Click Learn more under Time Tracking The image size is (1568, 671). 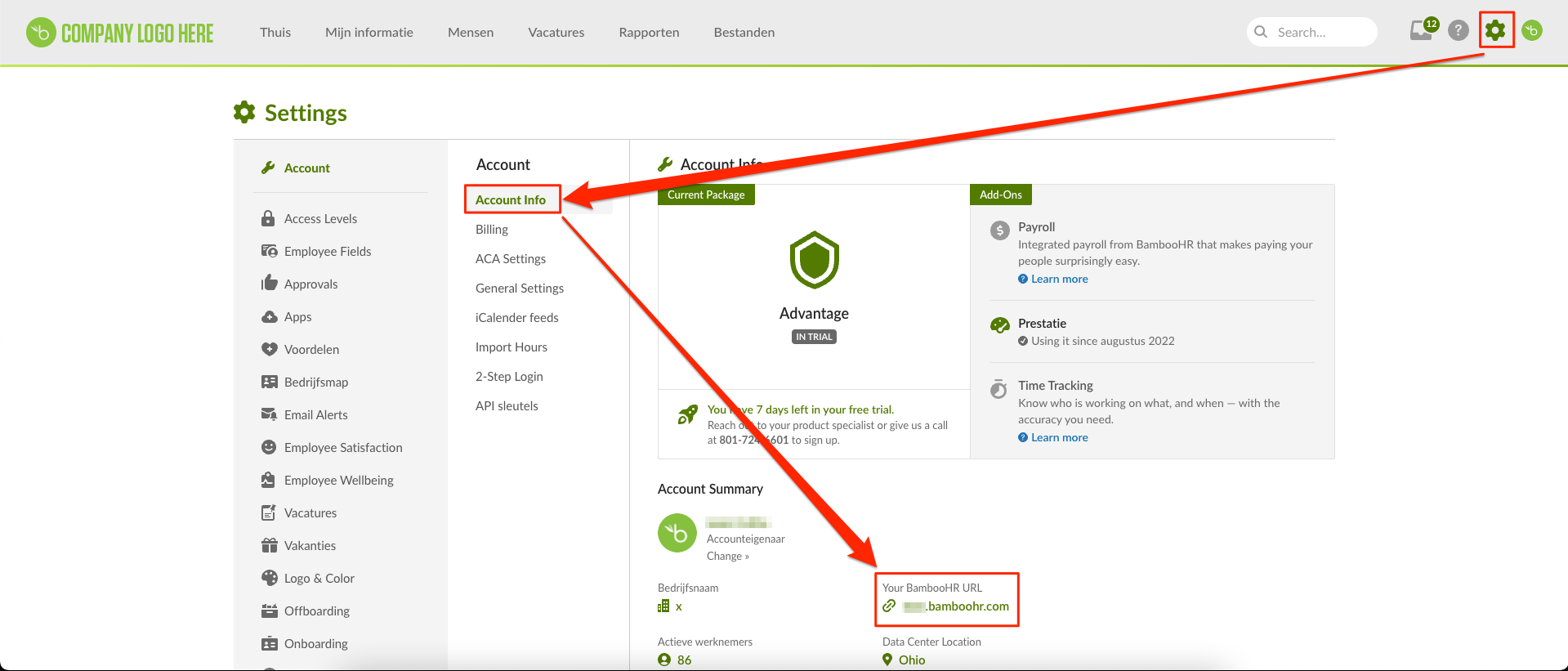1059,438
